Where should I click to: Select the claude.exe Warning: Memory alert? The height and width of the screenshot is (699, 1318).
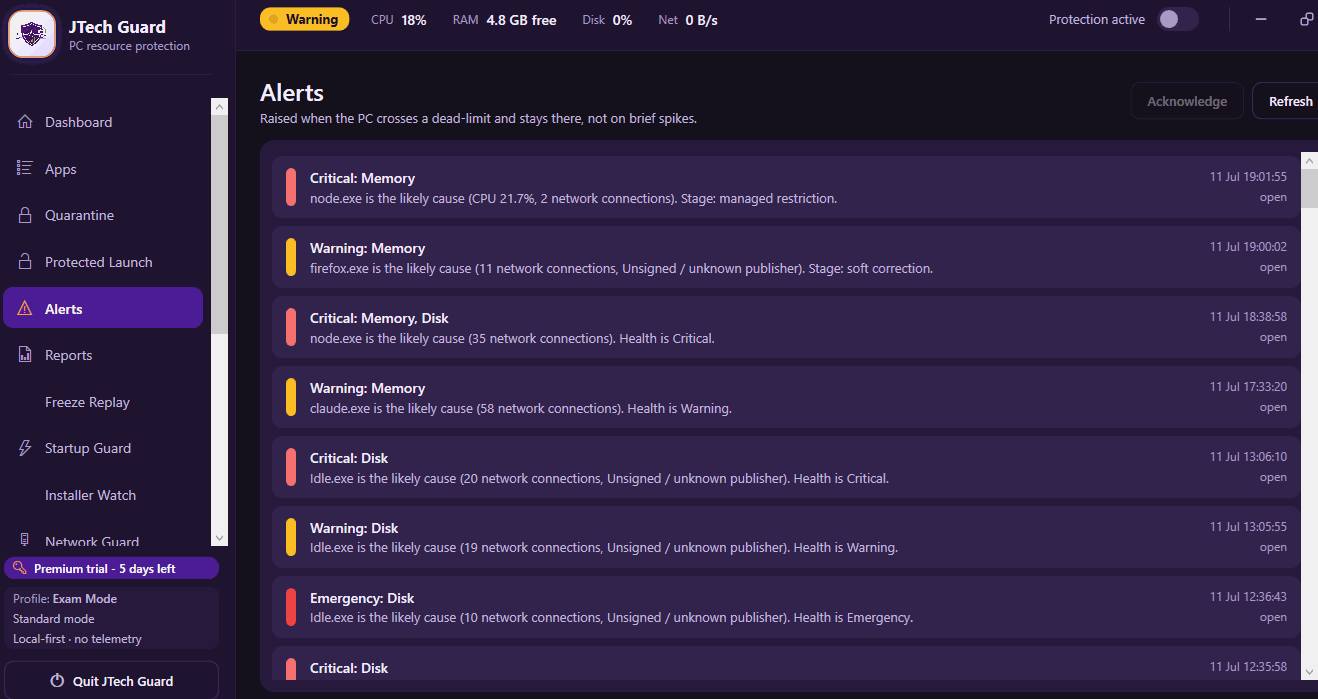tap(785, 397)
